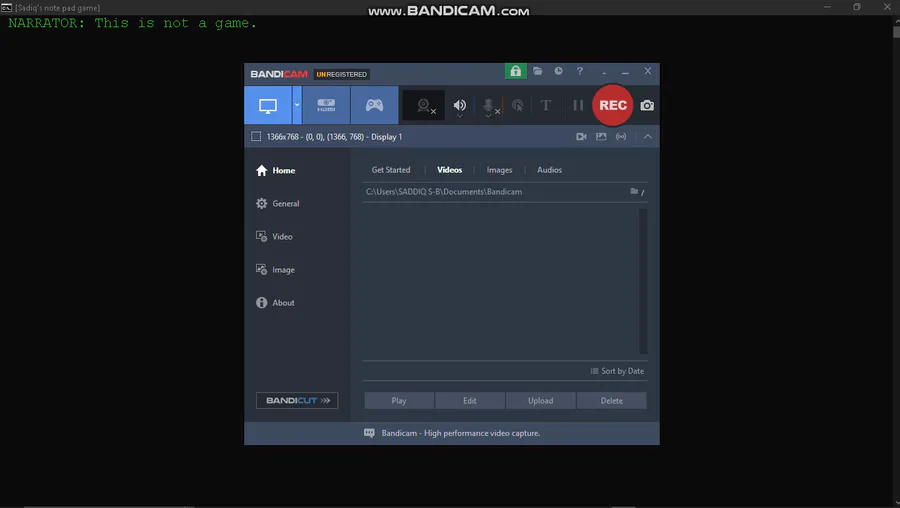Start recording with the red REC button
Viewport: 900px width, 508px height.
click(x=612, y=105)
